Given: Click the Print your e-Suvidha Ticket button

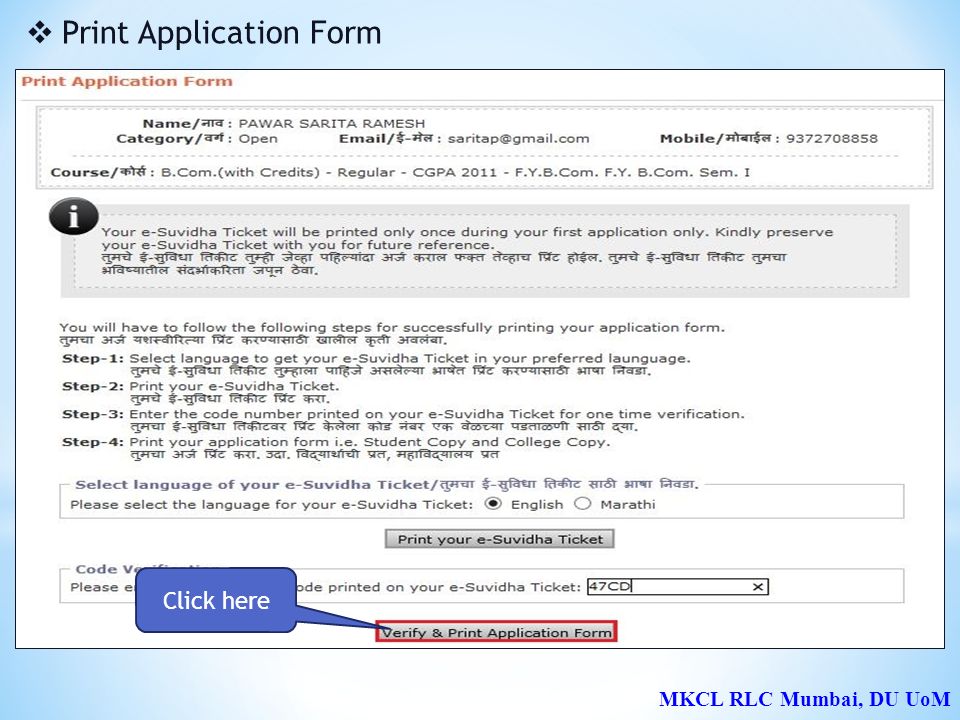Looking at the screenshot, I should pos(500,539).
